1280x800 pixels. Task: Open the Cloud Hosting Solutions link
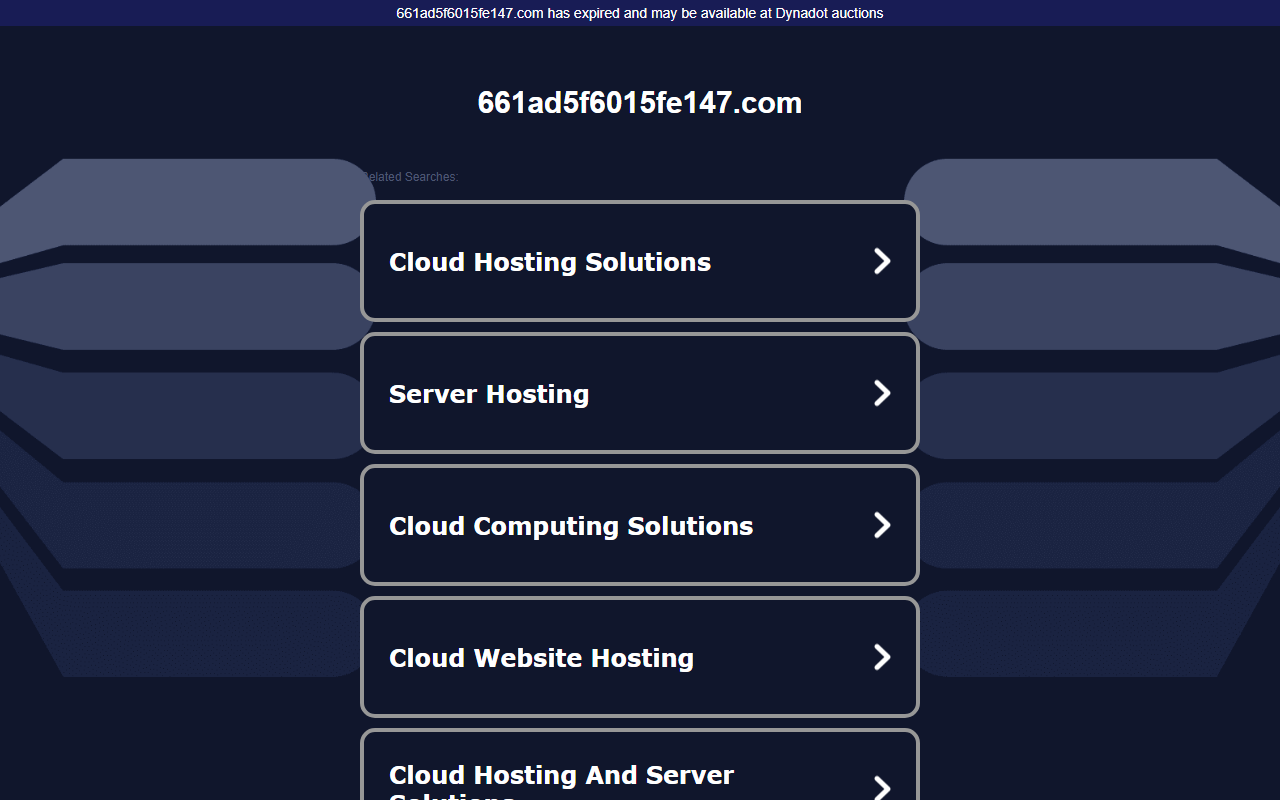pyautogui.click(x=639, y=261)
